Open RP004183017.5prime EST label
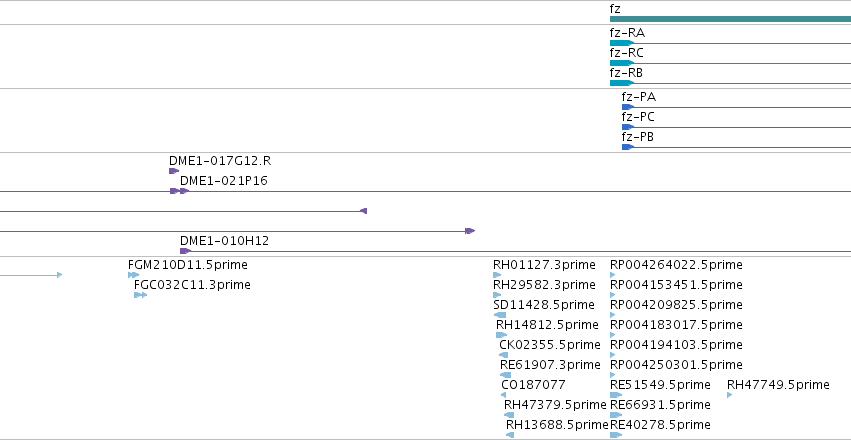The height and width of the screenshot is (440, 851). pyautogui.click(x=676, y=324)
